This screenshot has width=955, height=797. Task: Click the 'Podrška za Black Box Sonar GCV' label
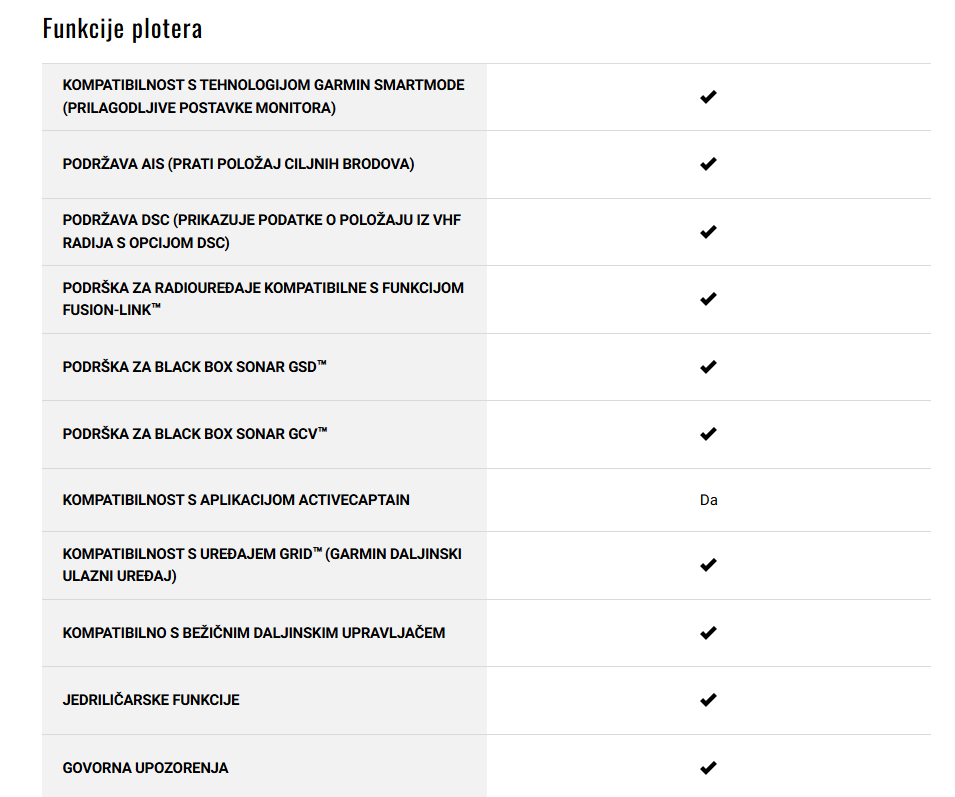coord(195,434)
